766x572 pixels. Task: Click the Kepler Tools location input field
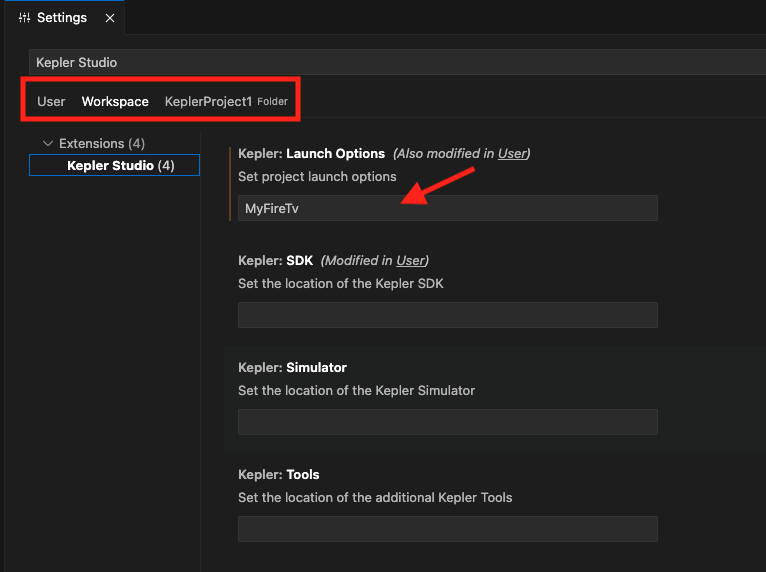(x=447, y=529)
